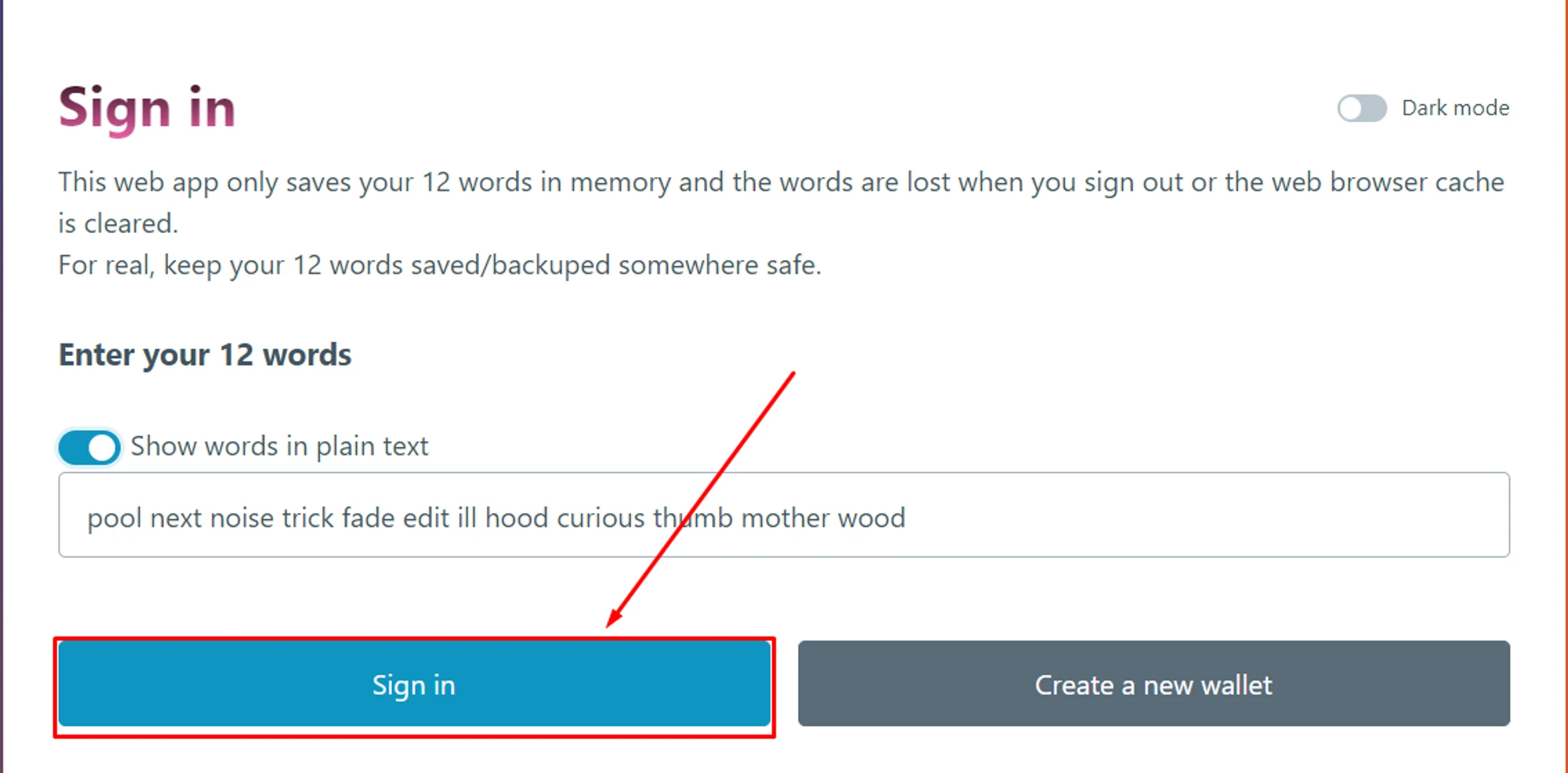The image size is (1568, 773).
Task: Click the 'Show words in plain text' label
Action: pos(279,447)
